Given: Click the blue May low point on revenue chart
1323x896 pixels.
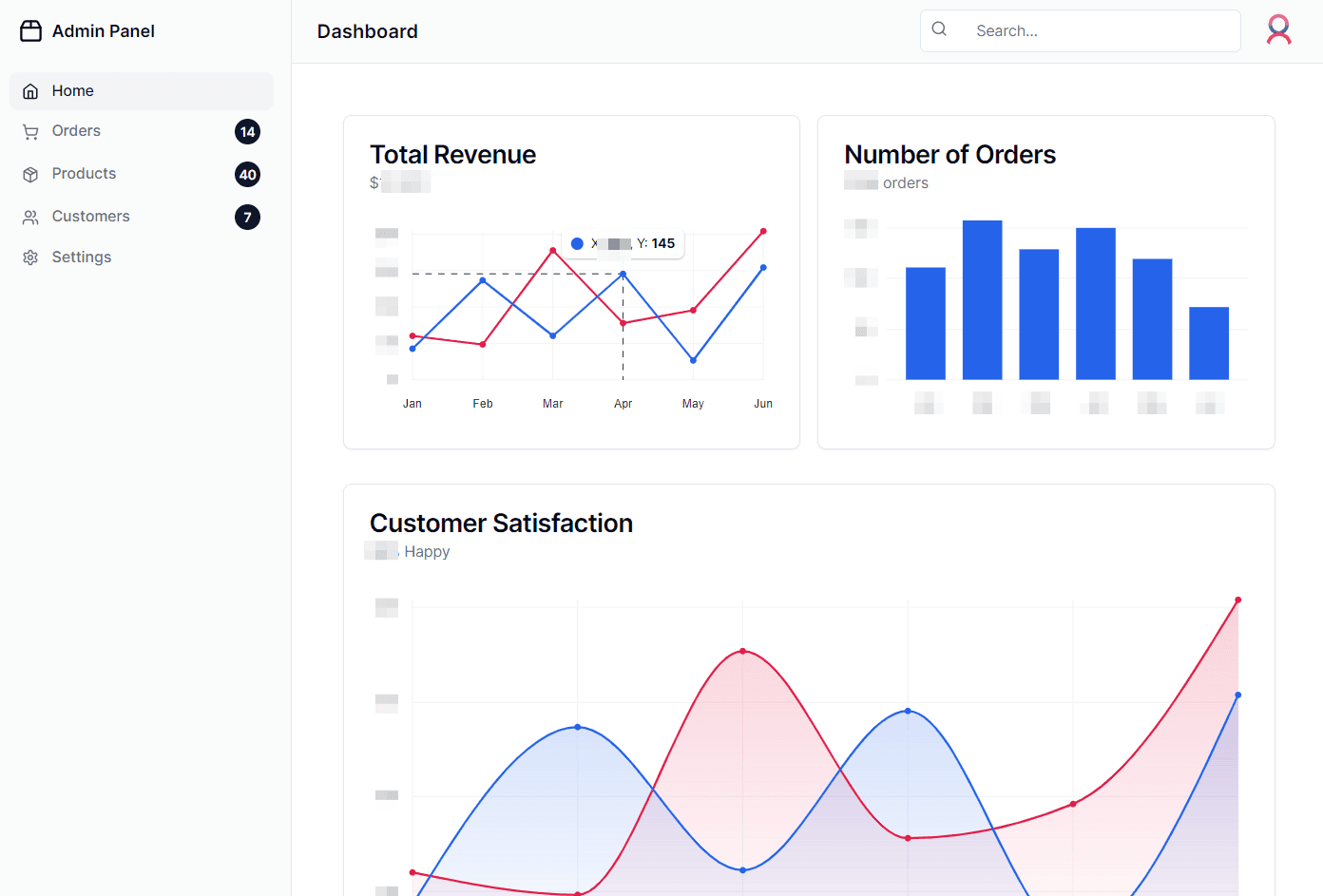Looking at the screenshot, I should click(x=694, y=360).
